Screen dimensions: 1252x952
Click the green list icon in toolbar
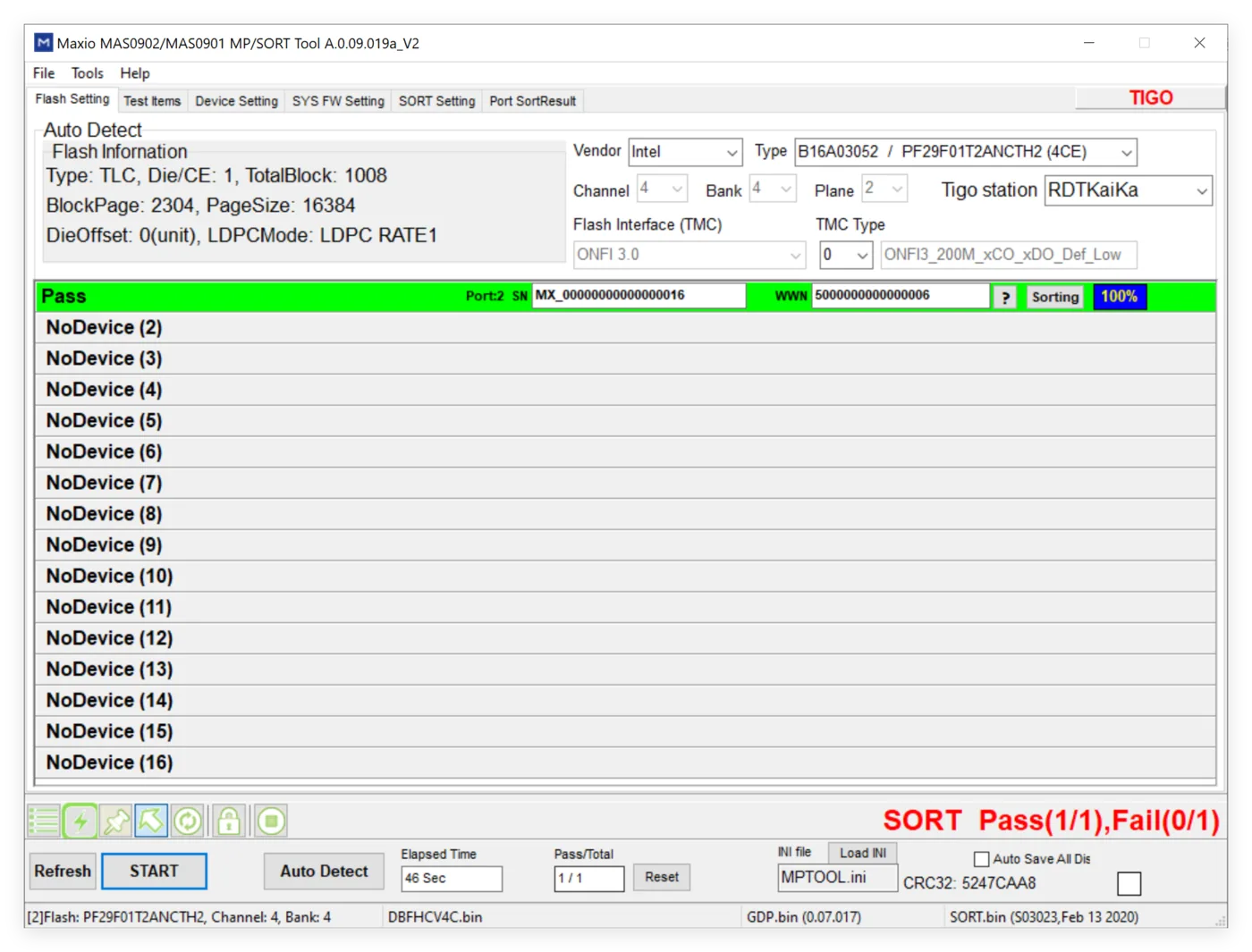pyautogui.click(x=44, y=821)
